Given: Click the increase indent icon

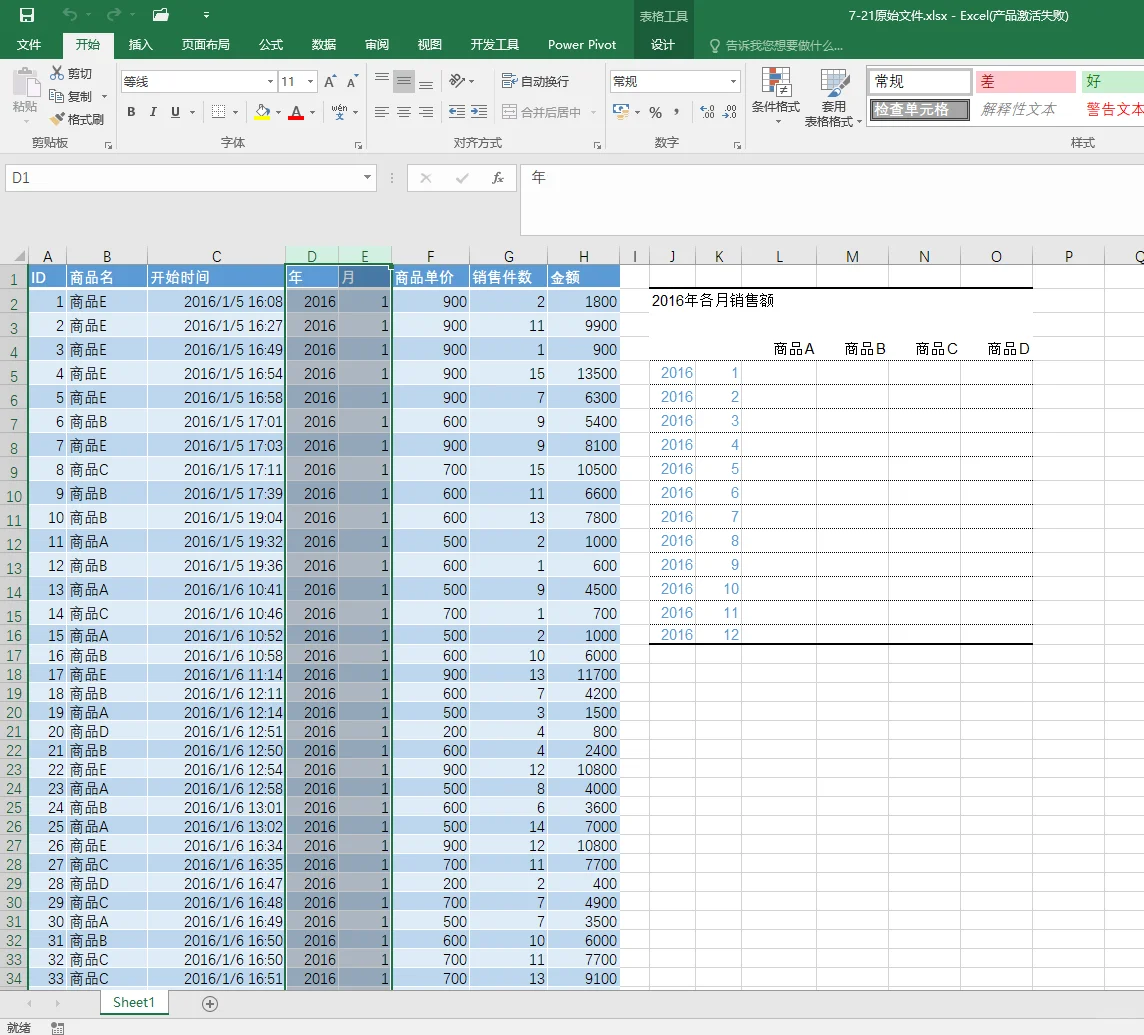Looking at the screenshot, I should 479,112.
